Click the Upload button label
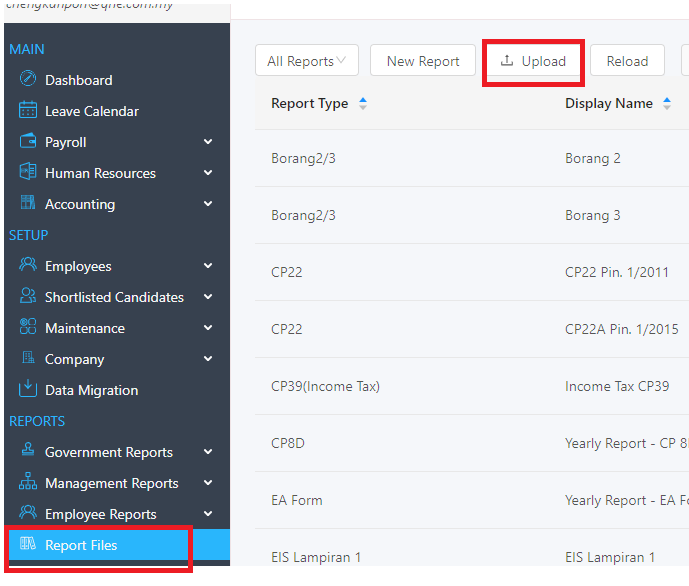The width and height of the screenshot is (689, 586). pos(544,61)
